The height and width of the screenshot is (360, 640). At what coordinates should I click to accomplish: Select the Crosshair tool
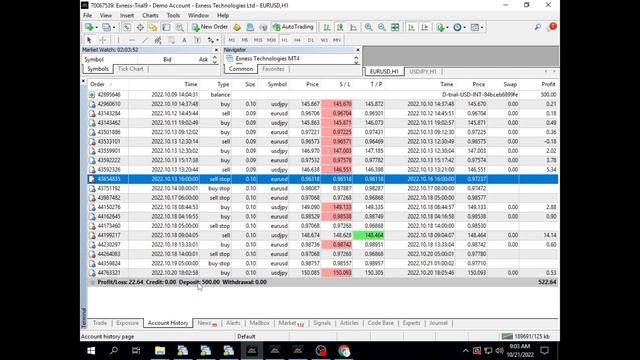click(102, 40)
